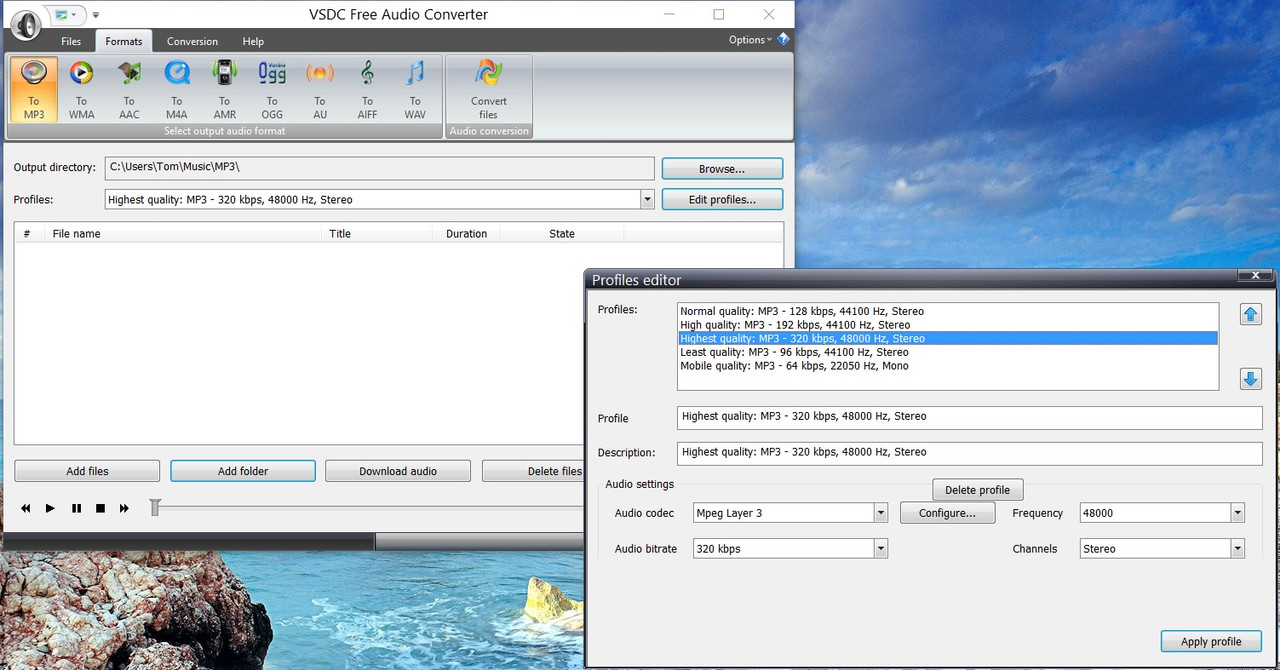Viewport: 1280px width, 670px height.
Task: Click the Profile name input field
Action: [x=969, y=417]
